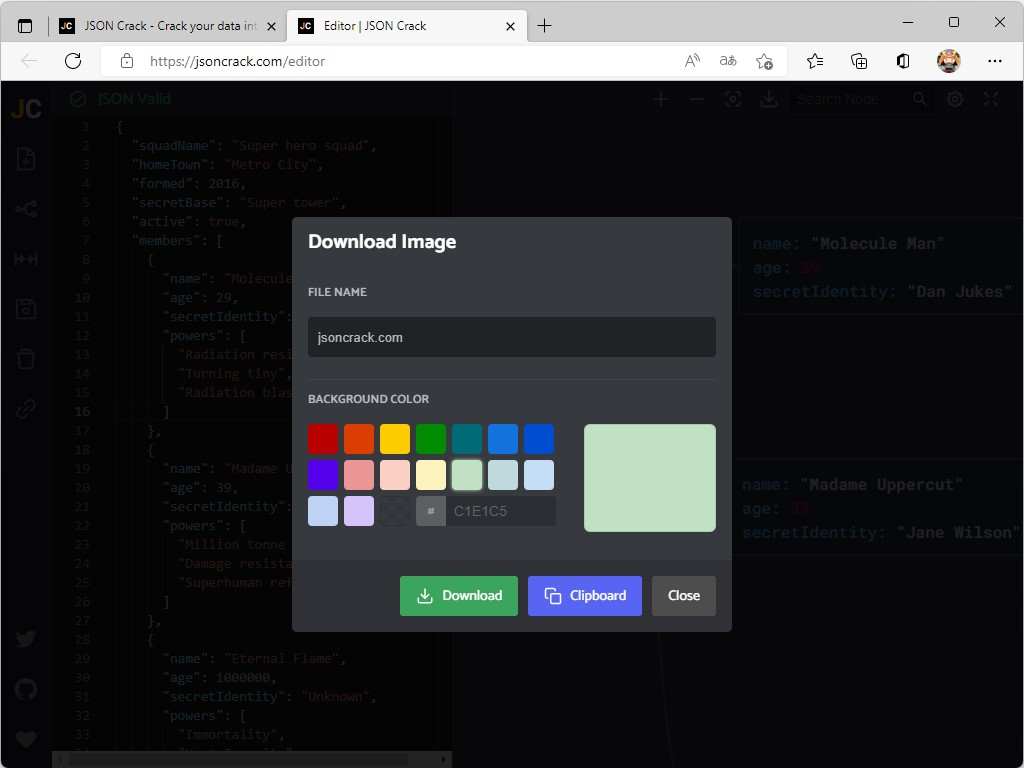Click the browser address bar URL
The width and height of the screenshot is (1024, 768).
(x=237, y=61)
